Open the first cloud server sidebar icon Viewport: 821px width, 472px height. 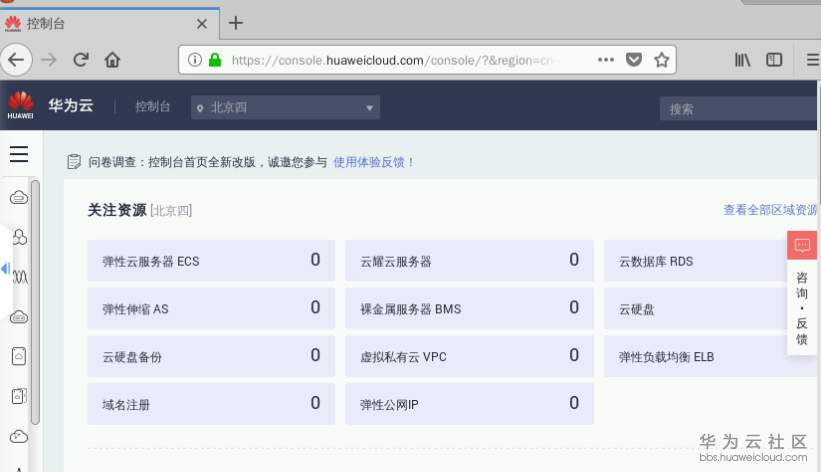pyautogui.click(x=19, y=197)
